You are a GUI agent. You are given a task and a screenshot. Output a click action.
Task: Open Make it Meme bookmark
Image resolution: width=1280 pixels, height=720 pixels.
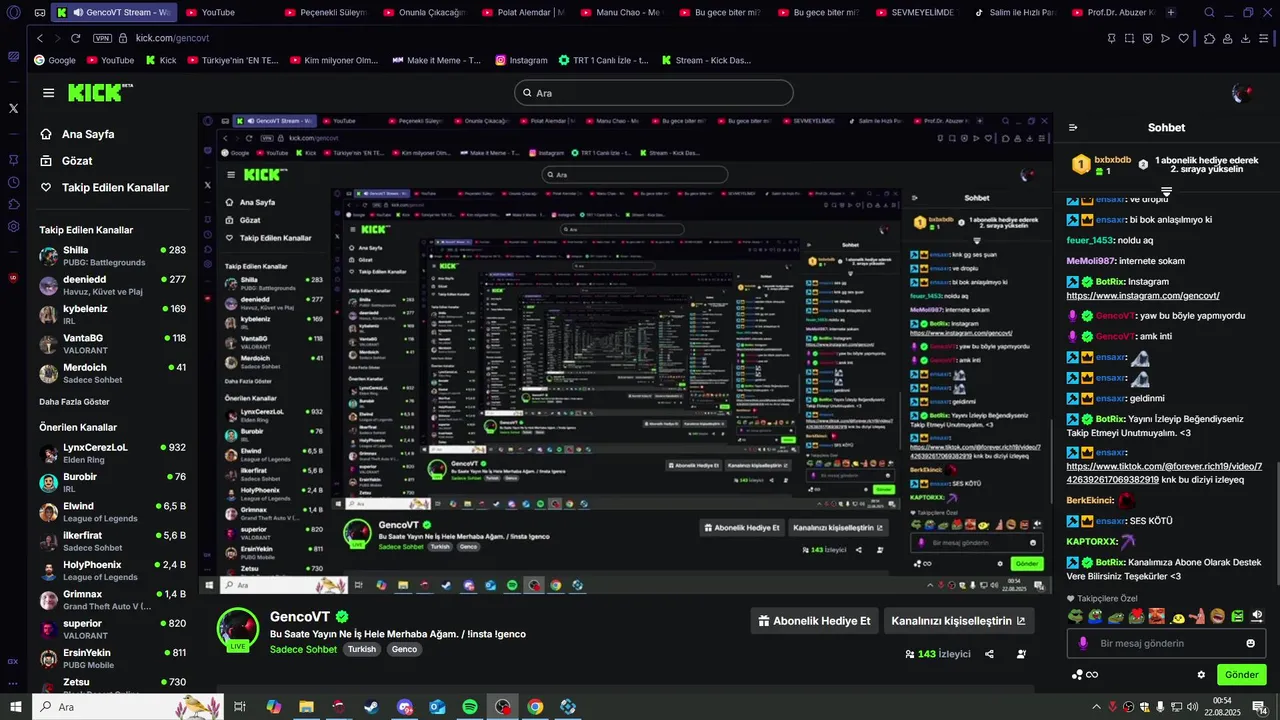[x=436, y=60]
